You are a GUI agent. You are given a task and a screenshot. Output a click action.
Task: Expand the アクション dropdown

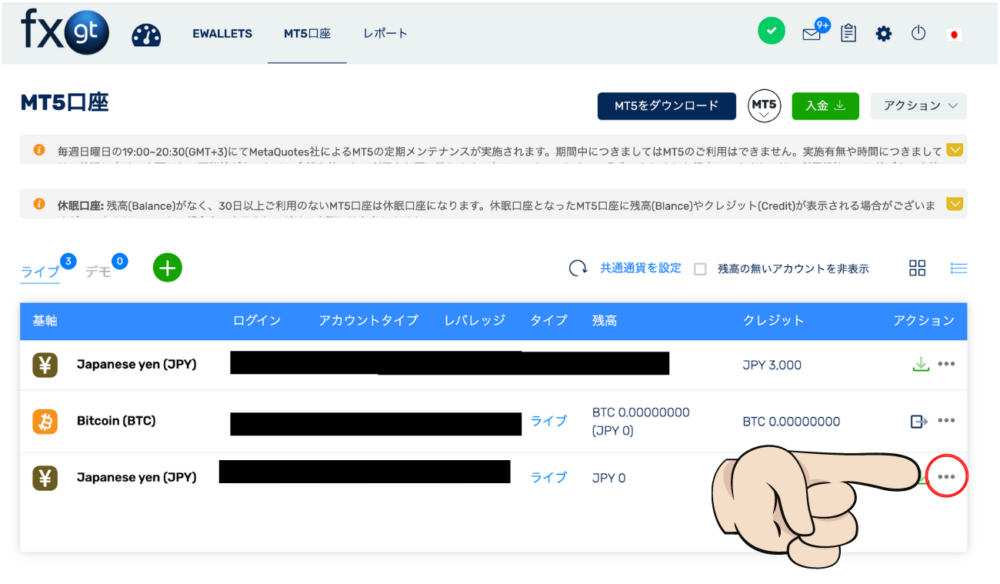click(x=918, y=105)
